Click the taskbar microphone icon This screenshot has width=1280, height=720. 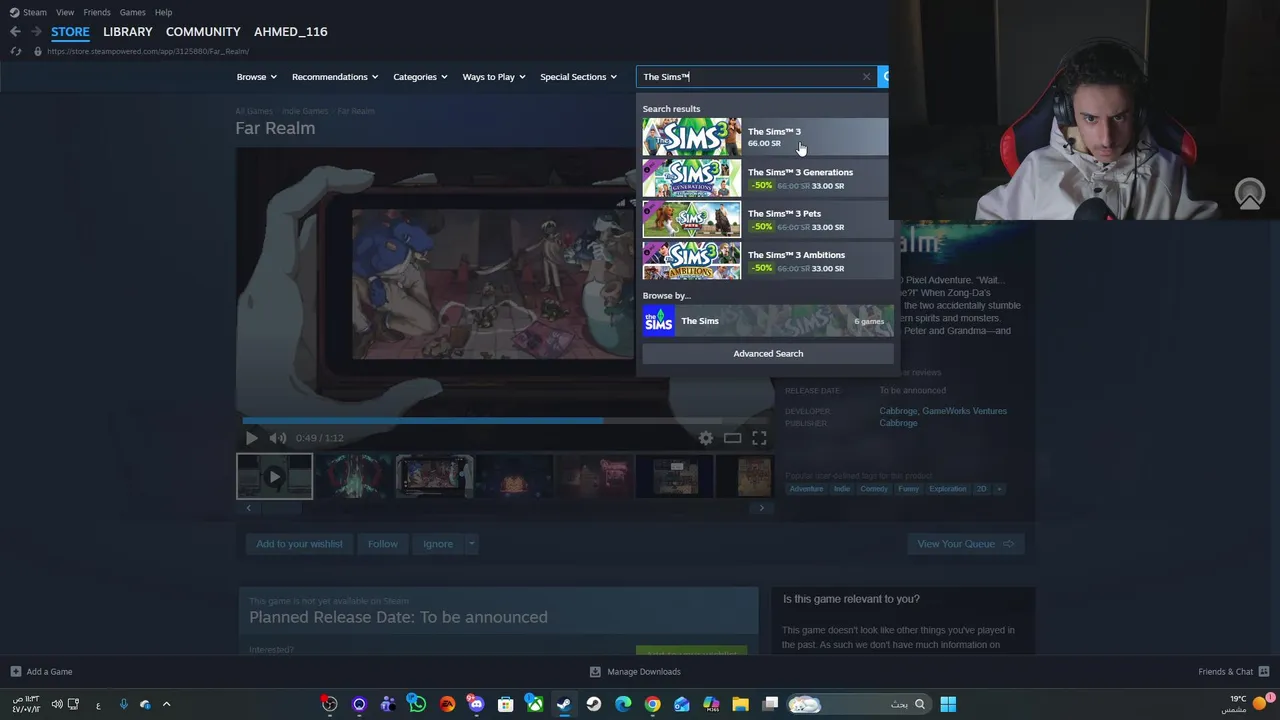(124, 704)
